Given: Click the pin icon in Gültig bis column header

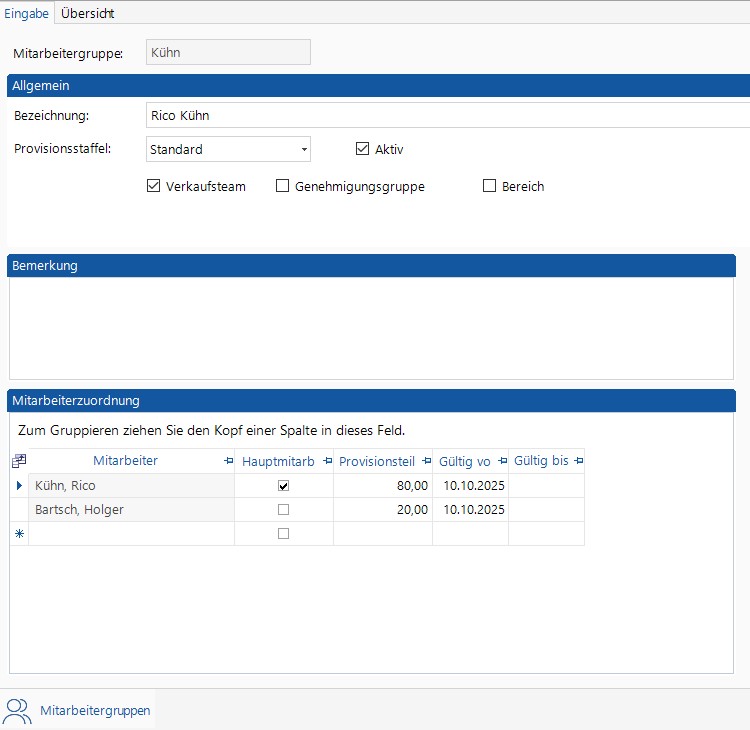Looking at the screenshot, I should [x=578, y=461].
